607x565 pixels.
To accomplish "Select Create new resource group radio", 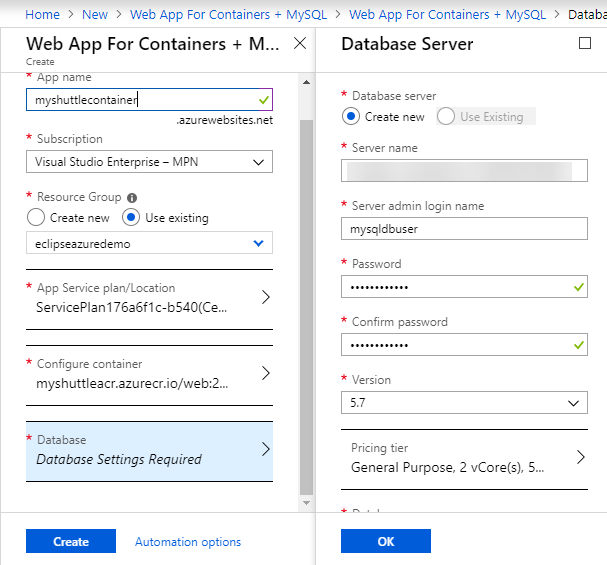I will [36, 217].
